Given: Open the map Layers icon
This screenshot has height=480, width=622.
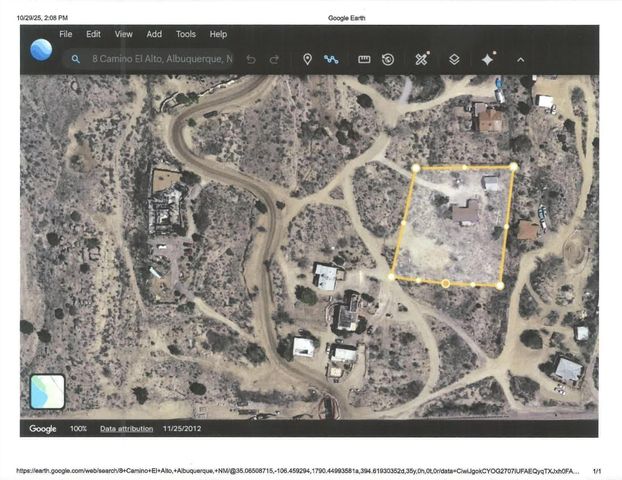Looking at the screenshot, I should tap(454, 59).
